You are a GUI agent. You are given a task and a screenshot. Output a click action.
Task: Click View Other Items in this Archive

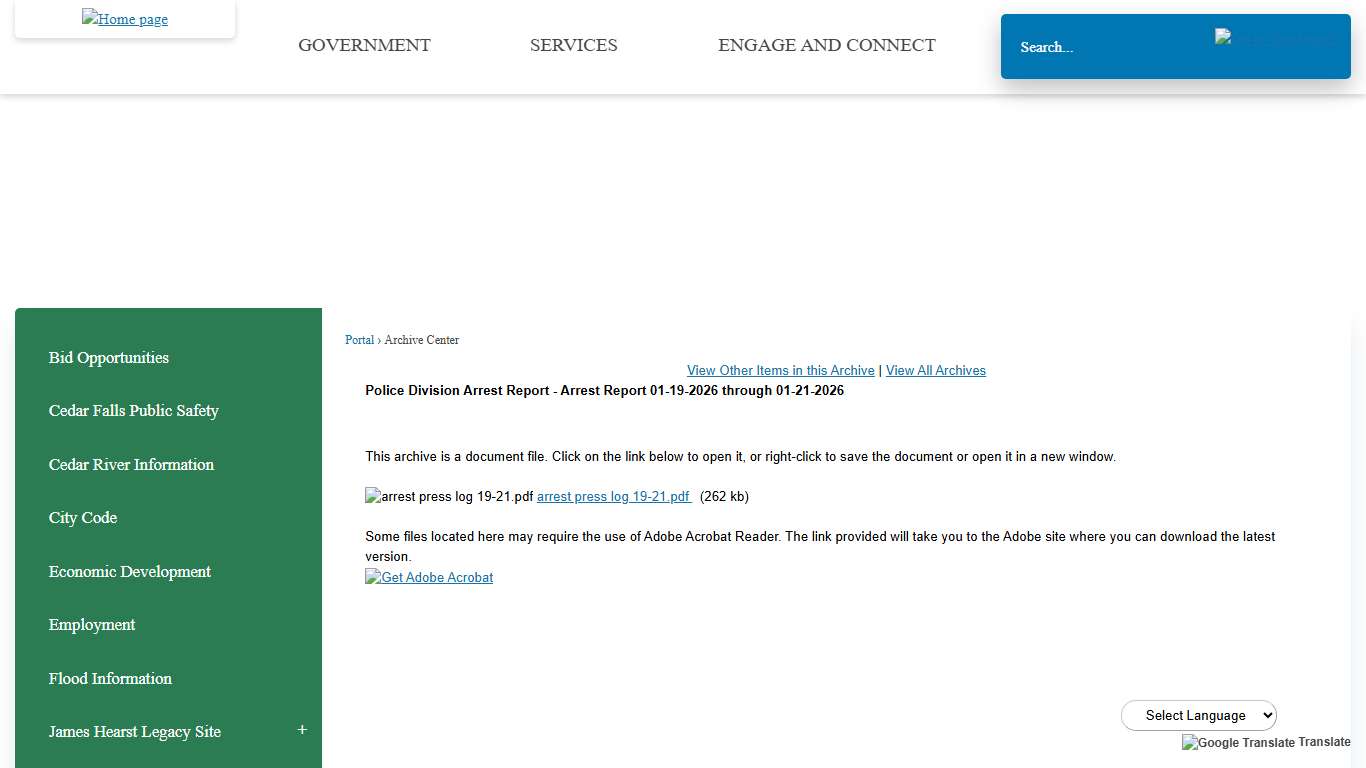point(780,370)
